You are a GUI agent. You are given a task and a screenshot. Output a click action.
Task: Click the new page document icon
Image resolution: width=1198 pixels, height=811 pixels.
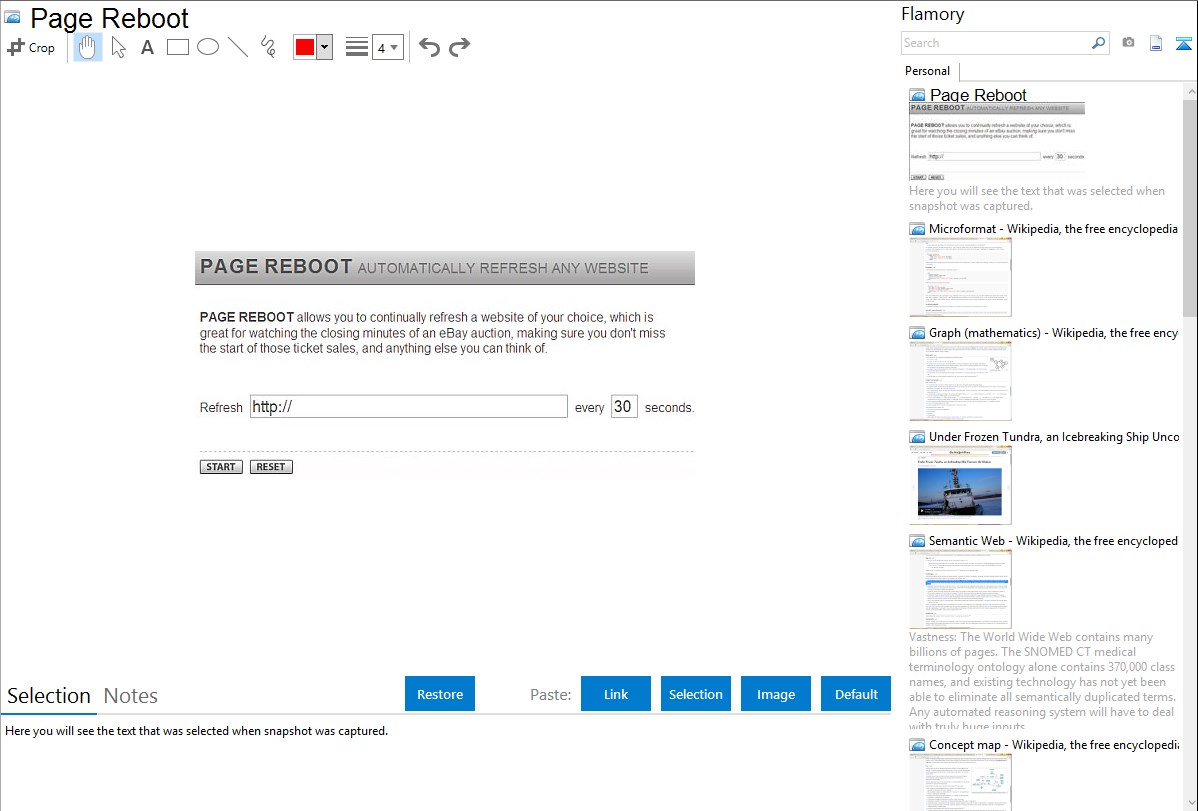[1156, 43]
